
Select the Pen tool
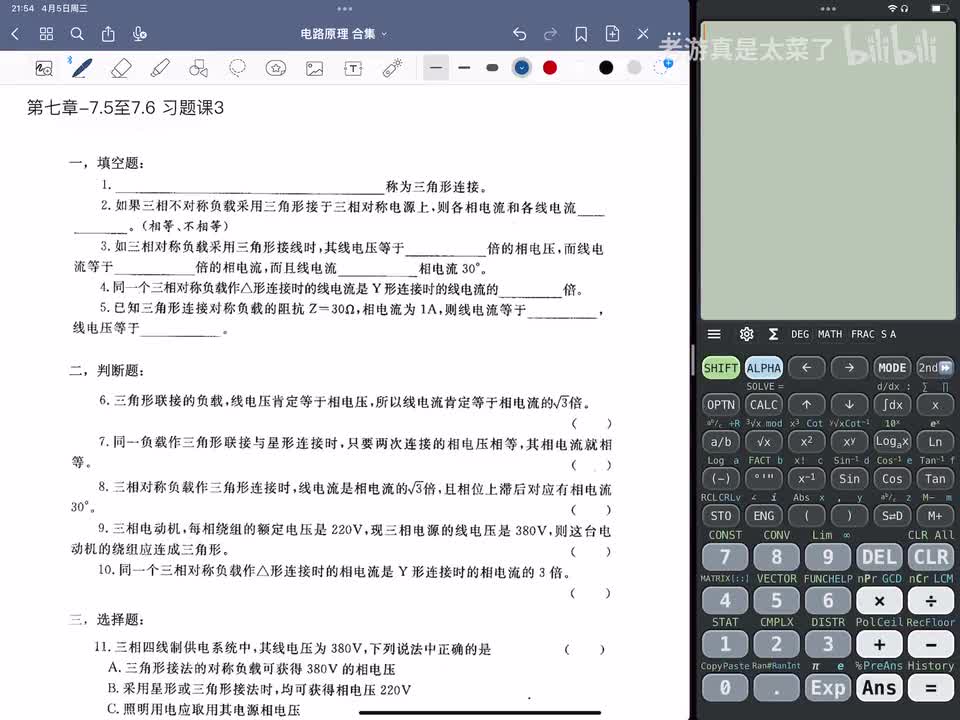81,67
